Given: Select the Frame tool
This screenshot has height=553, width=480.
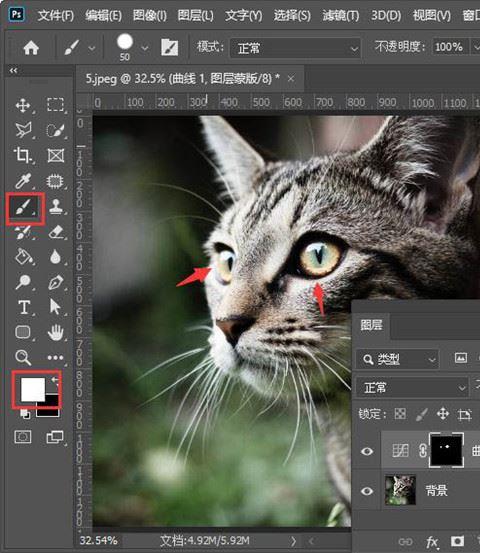Looking at the screenshot, I should point(55,155).
